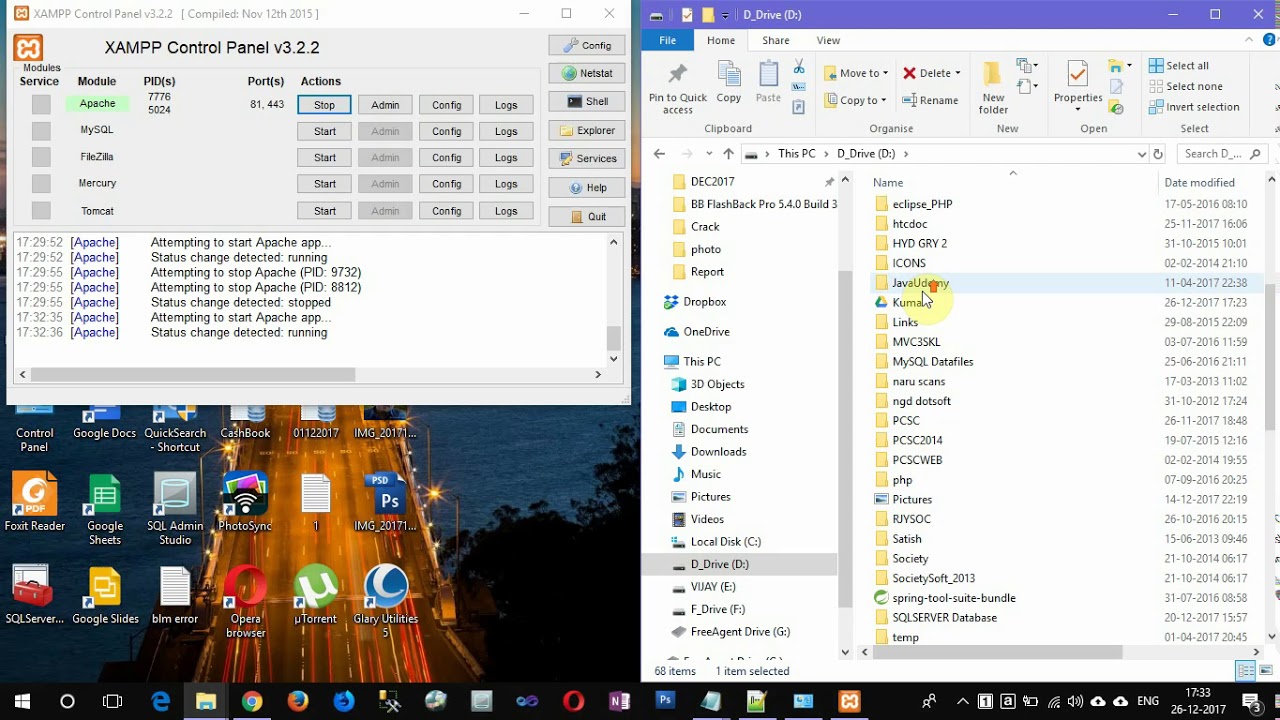Viewport: 1280px width, 720px height.
Task: Open Config for Tomcat
Action: 446,211
